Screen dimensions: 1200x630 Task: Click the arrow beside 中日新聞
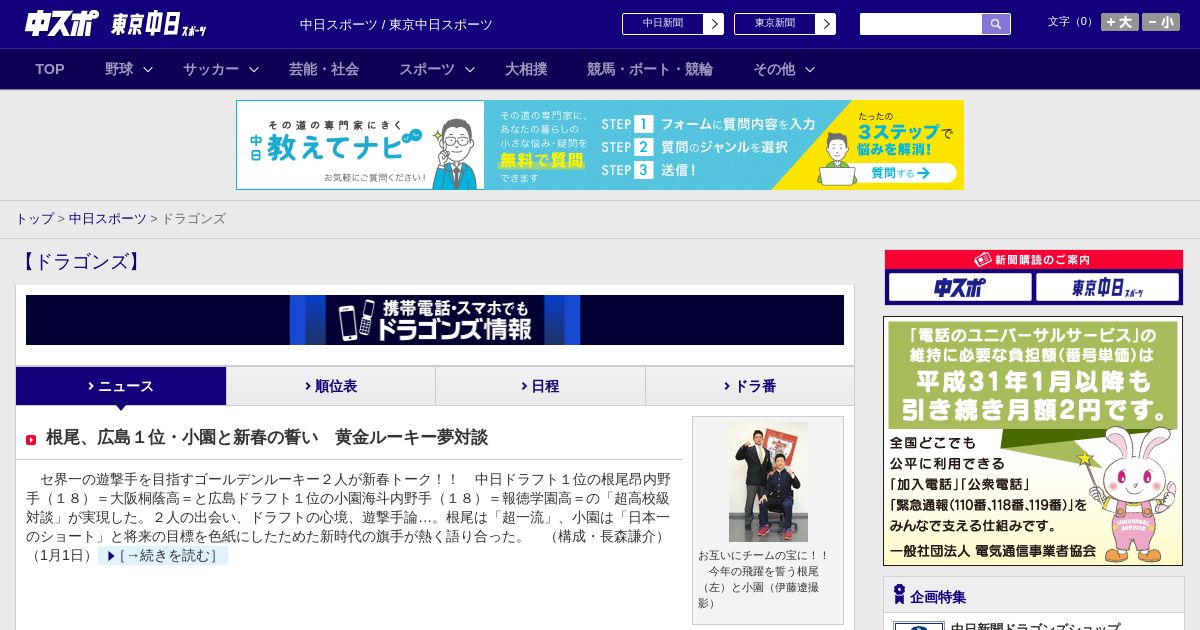(x=714, y=24)
